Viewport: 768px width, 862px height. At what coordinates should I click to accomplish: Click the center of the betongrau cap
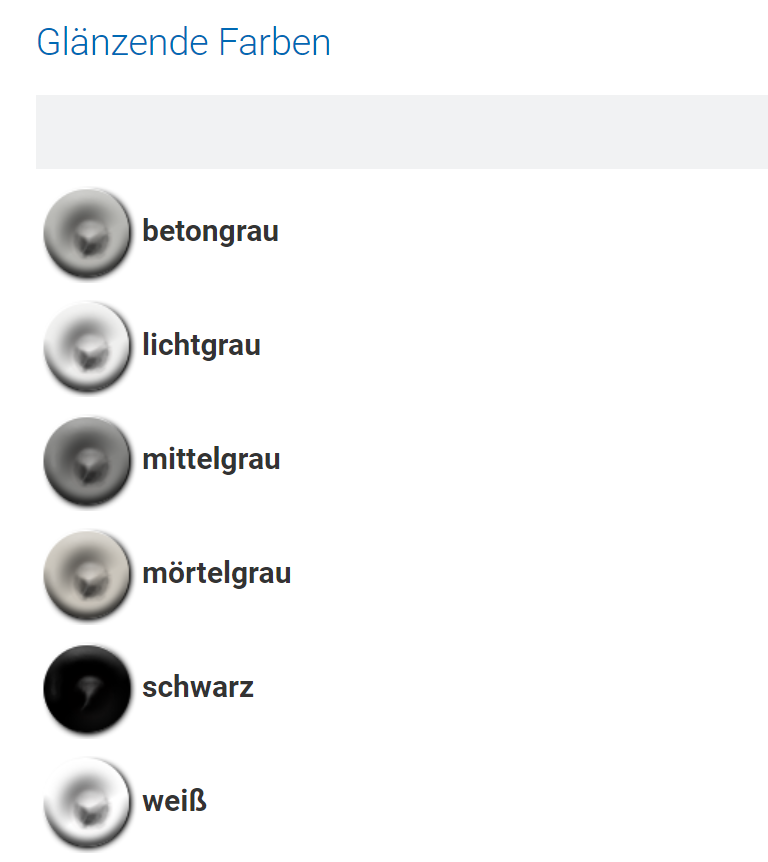point(87,233)
